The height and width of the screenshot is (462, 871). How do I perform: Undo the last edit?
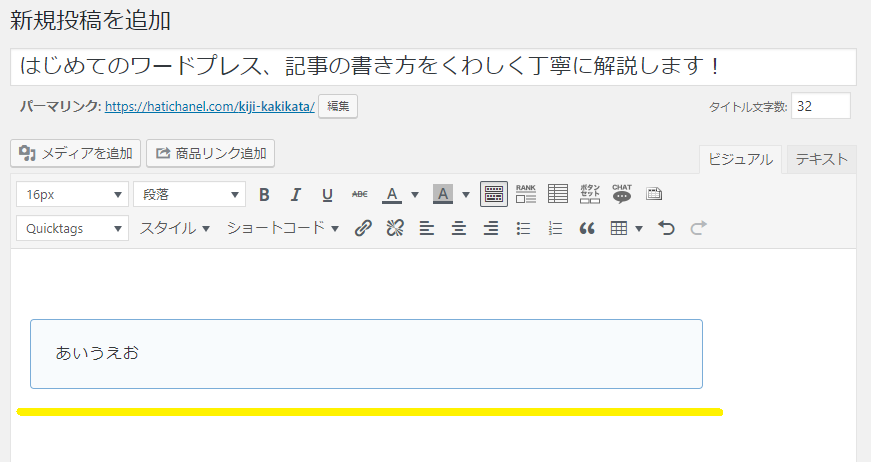pyautogui.click(x=666, y=228)
